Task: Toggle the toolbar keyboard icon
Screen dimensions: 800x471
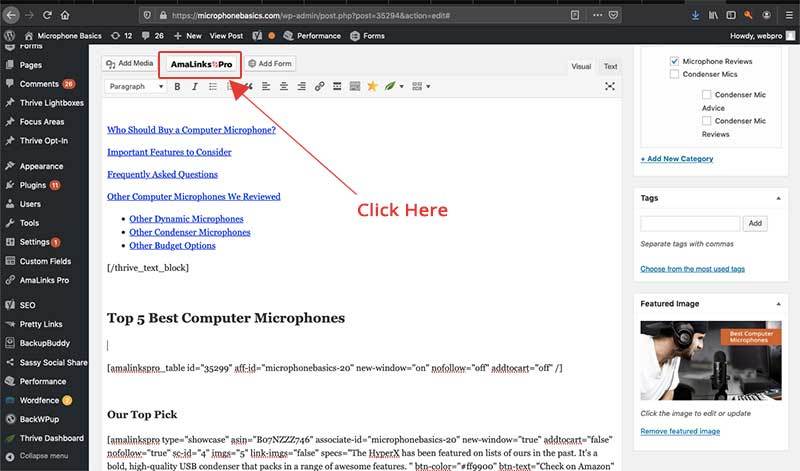Action: click(355, 86)
